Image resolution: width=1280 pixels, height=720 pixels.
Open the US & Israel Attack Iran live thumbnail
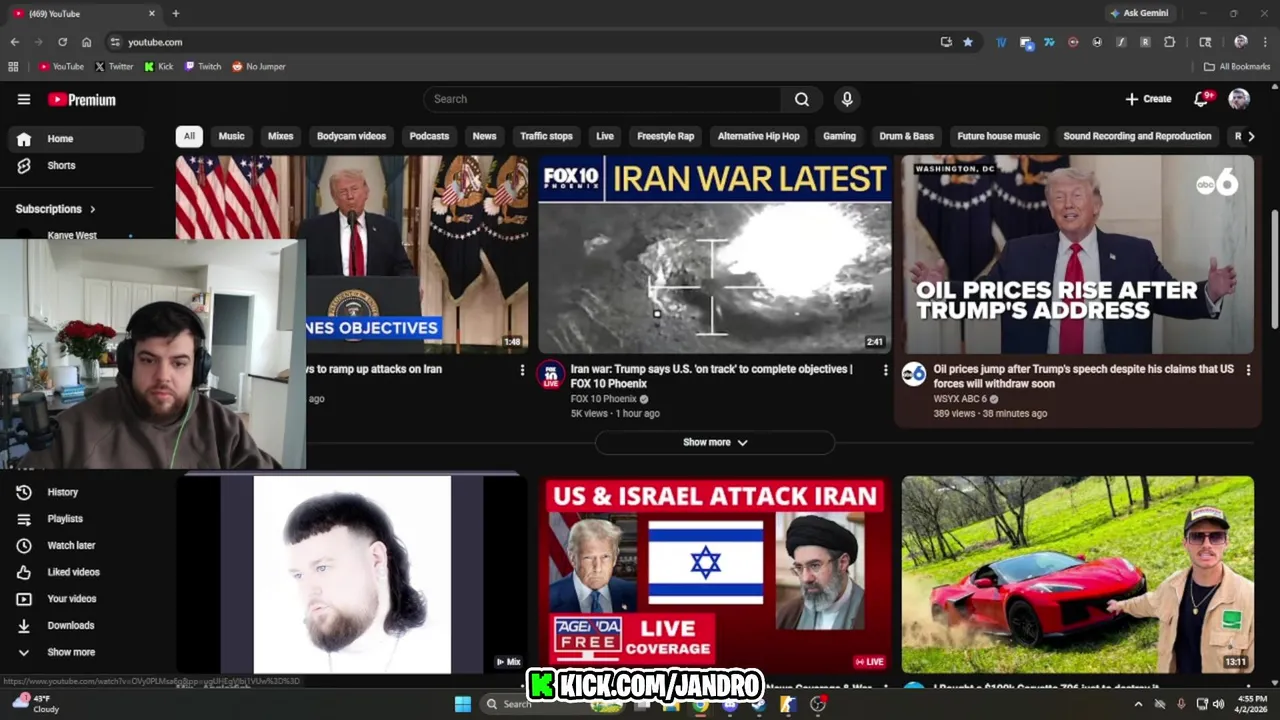coord(714,574)
